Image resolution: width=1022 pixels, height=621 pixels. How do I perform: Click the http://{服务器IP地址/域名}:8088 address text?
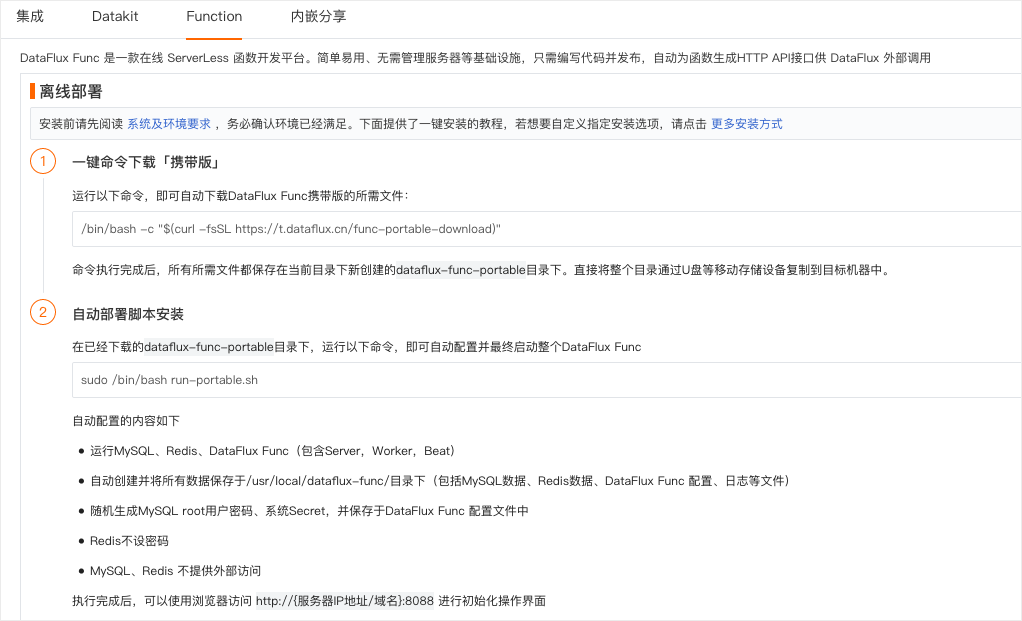344,601
